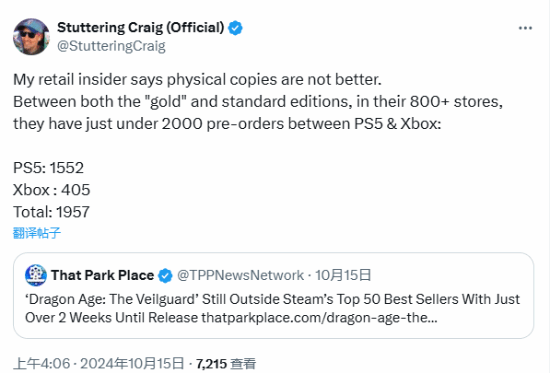Viewport: 550px width, 373px height.
Task: Click the 上午4:06 post time
Action: click(42, 364)
